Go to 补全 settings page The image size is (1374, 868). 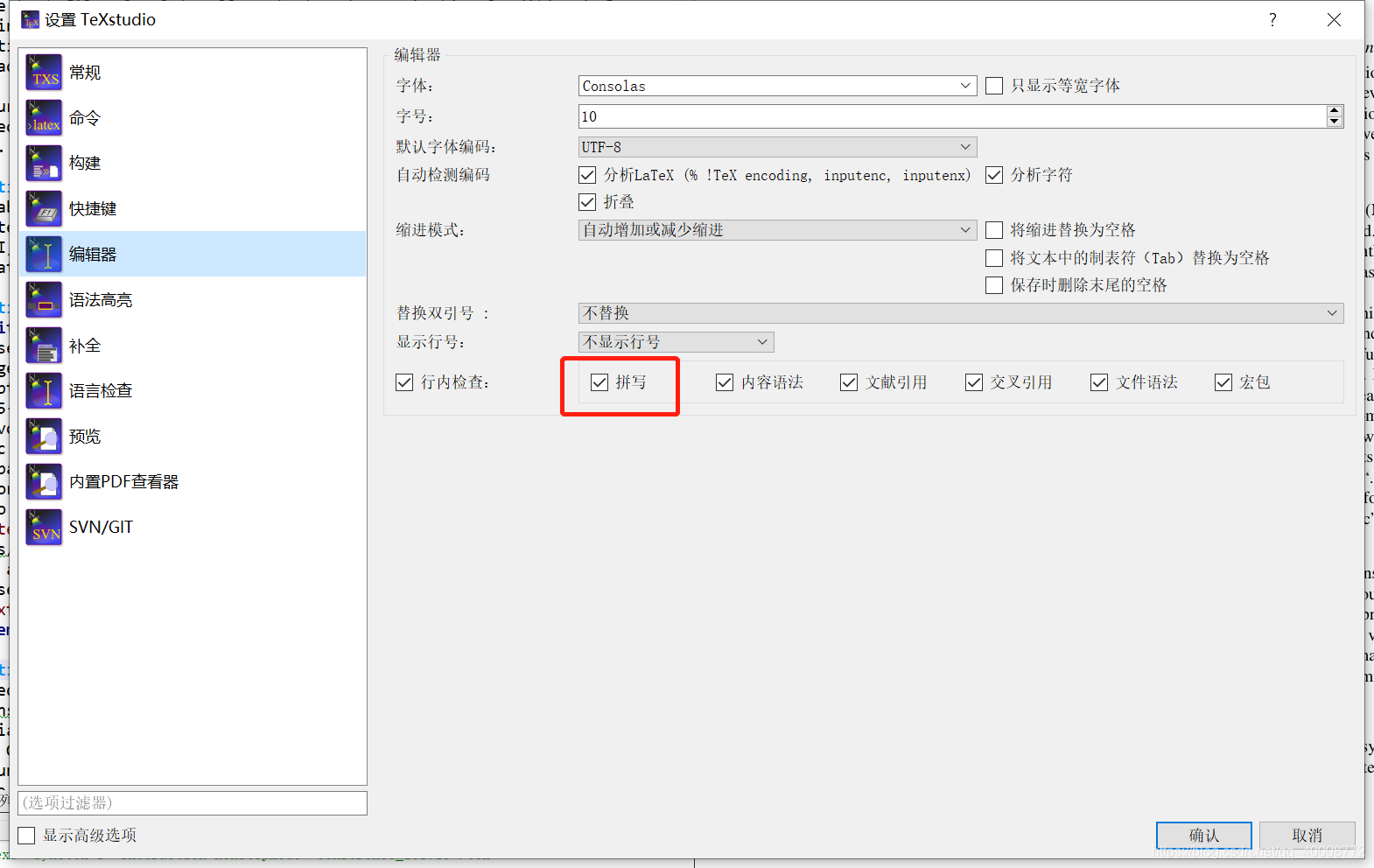pos(193,345)
